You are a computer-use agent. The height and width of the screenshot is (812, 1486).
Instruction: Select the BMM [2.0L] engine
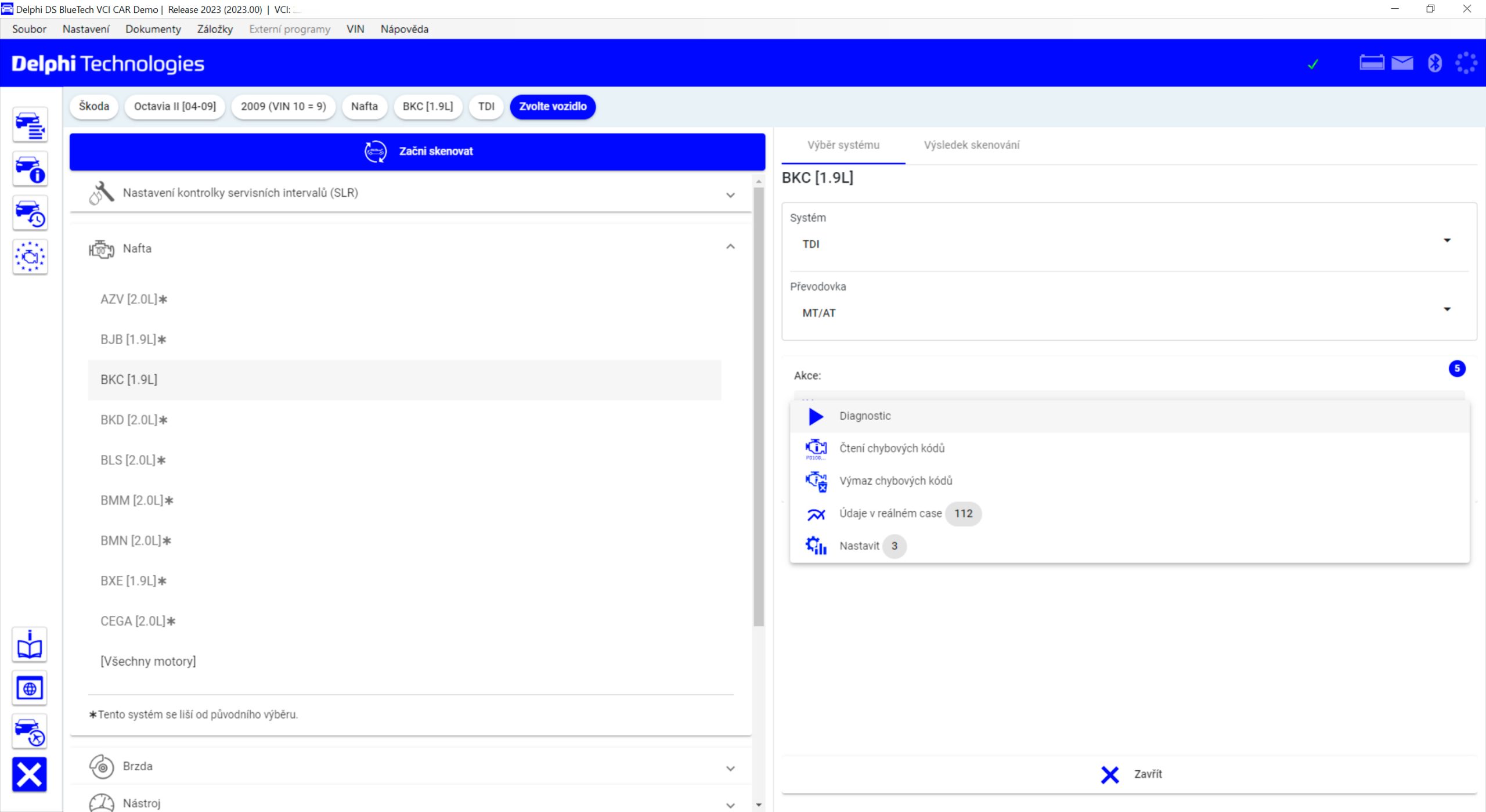[405, 500]
